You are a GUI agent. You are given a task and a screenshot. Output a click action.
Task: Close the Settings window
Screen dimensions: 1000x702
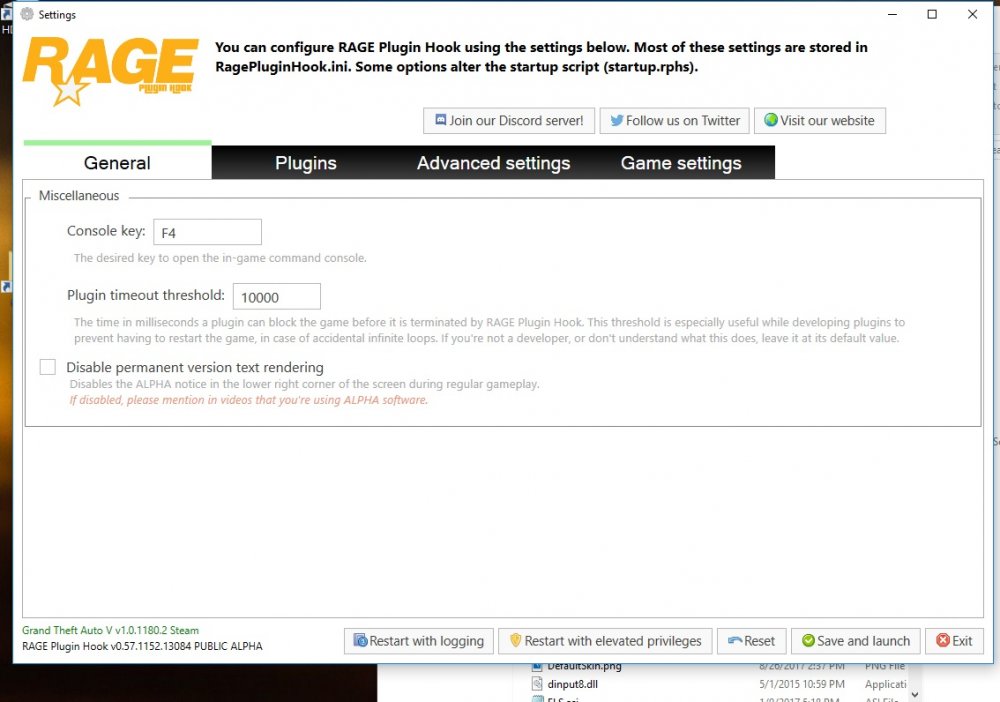[972, 14]
